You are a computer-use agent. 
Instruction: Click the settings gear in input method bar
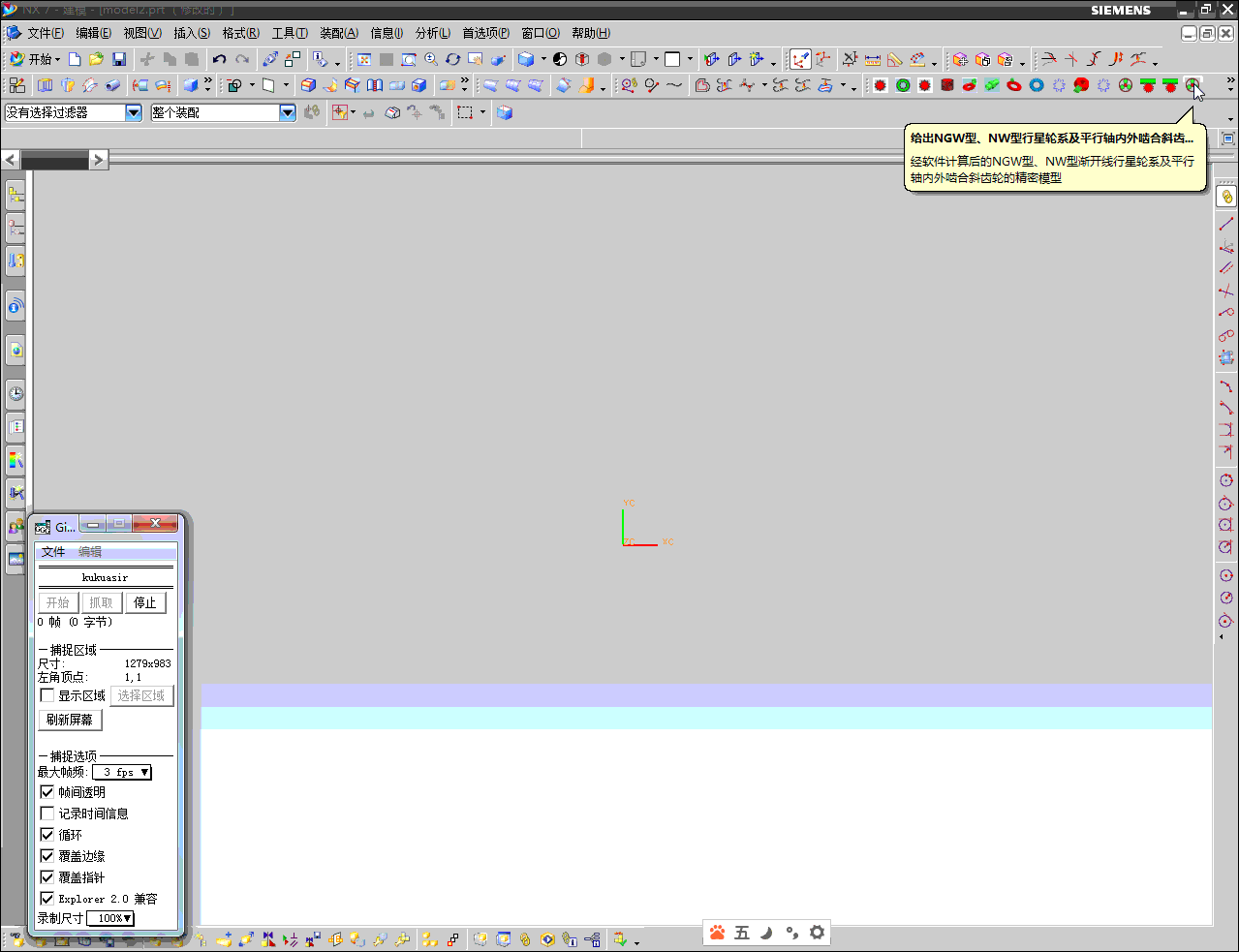[817, 933]
